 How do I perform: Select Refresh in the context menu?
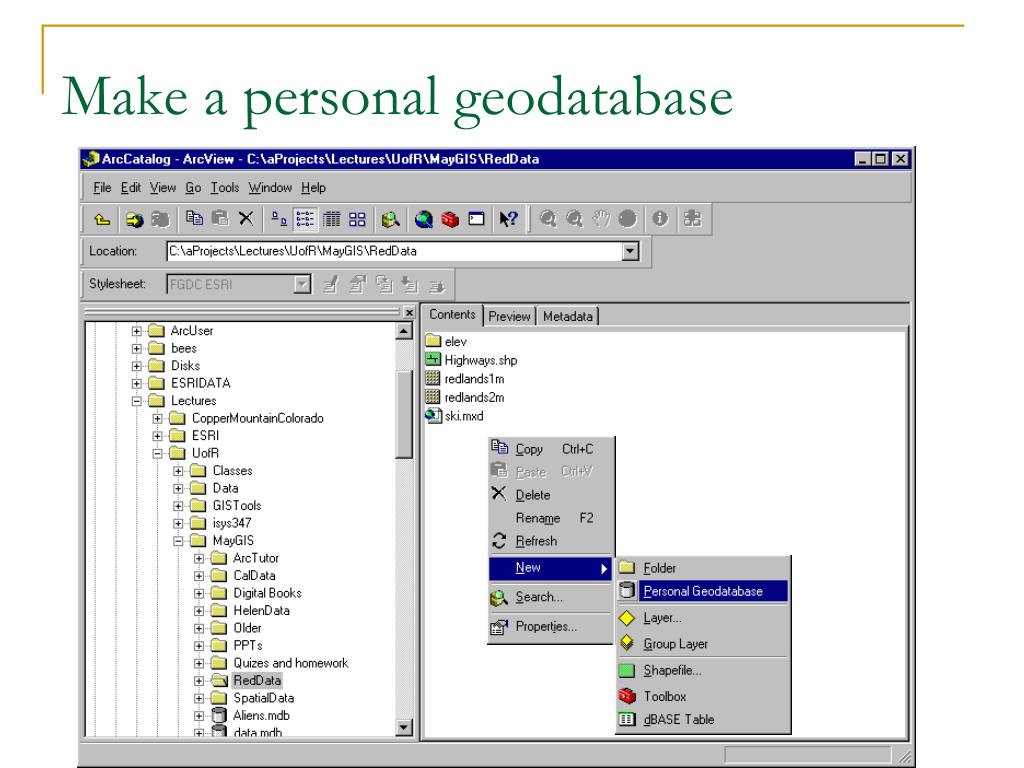pyautogui.click(x=550, y=541)
